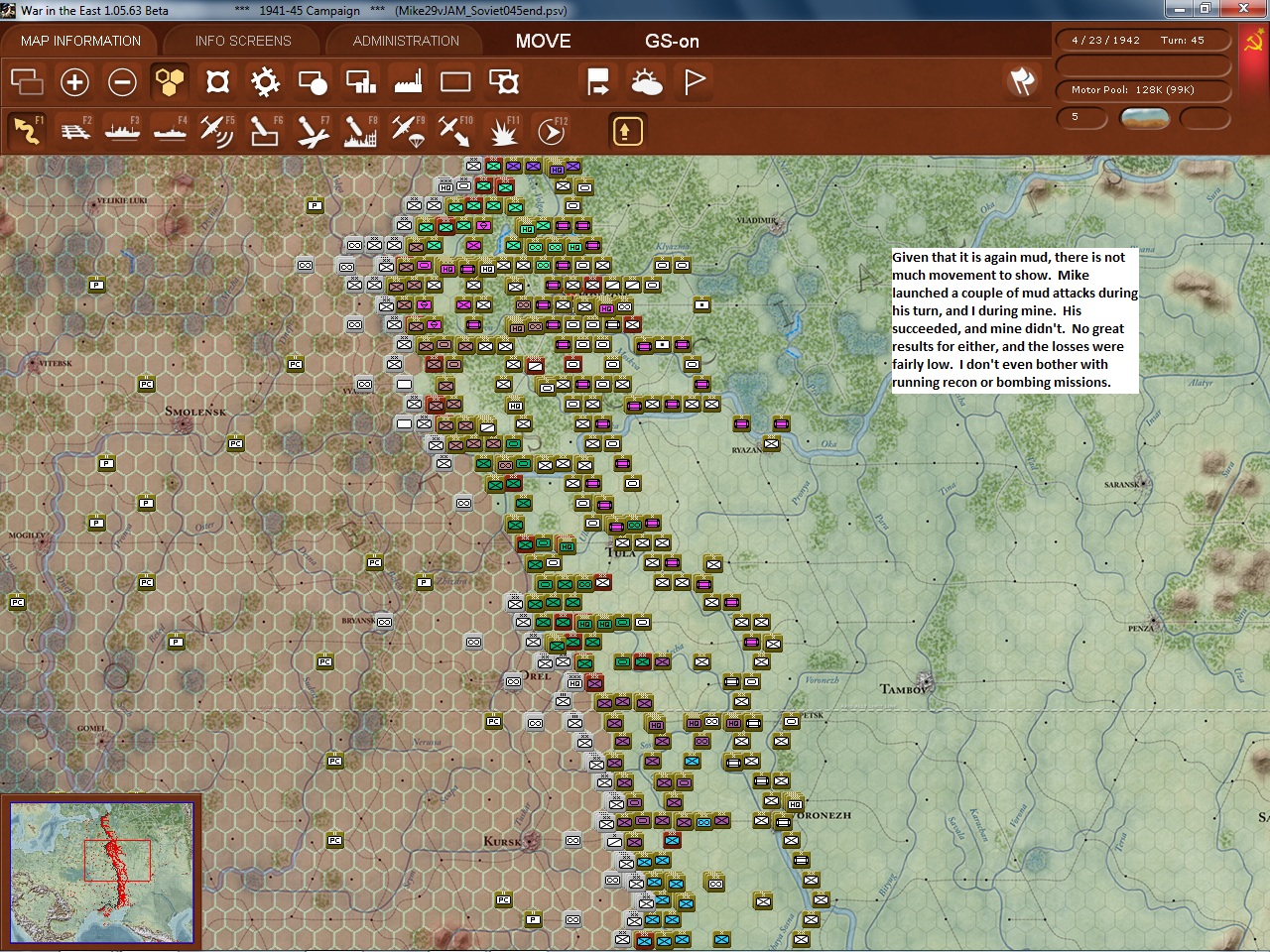The image size is (1270, 952).
Task: Click the gear cog toolbar icon
Action: pyautogui.click(x=265, y=81)
